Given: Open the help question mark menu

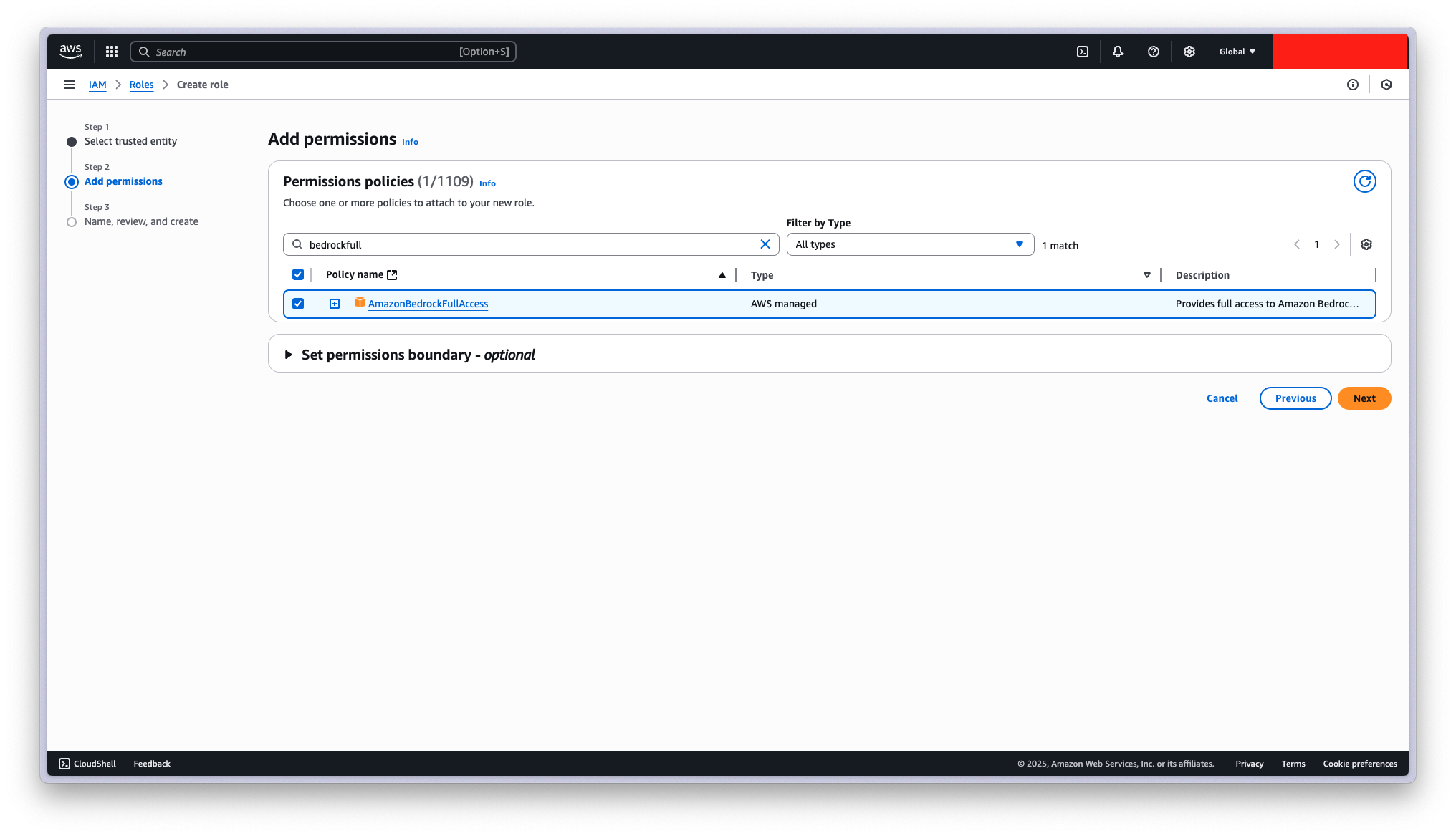Looking at the screenshot, I should click(1154, 52).
